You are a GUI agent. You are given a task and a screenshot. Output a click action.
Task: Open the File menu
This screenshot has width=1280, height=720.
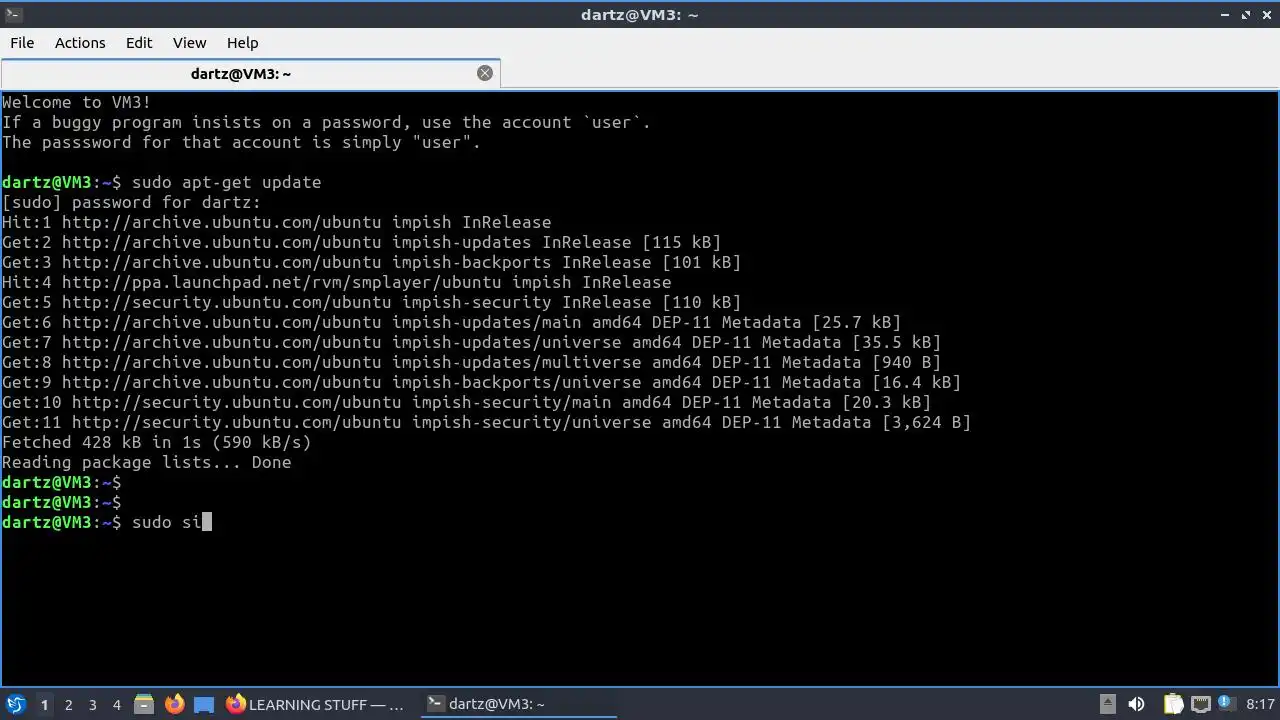point(22,43)
